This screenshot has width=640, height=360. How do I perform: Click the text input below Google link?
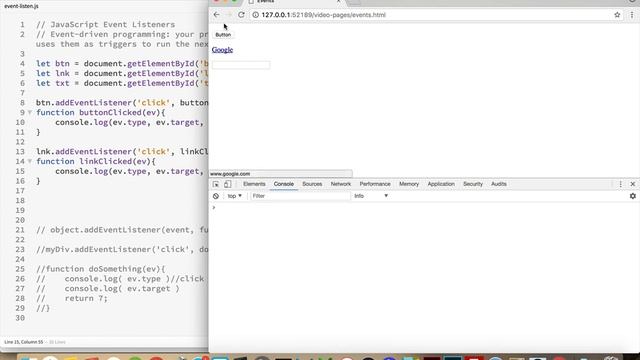tap(241, 65)
